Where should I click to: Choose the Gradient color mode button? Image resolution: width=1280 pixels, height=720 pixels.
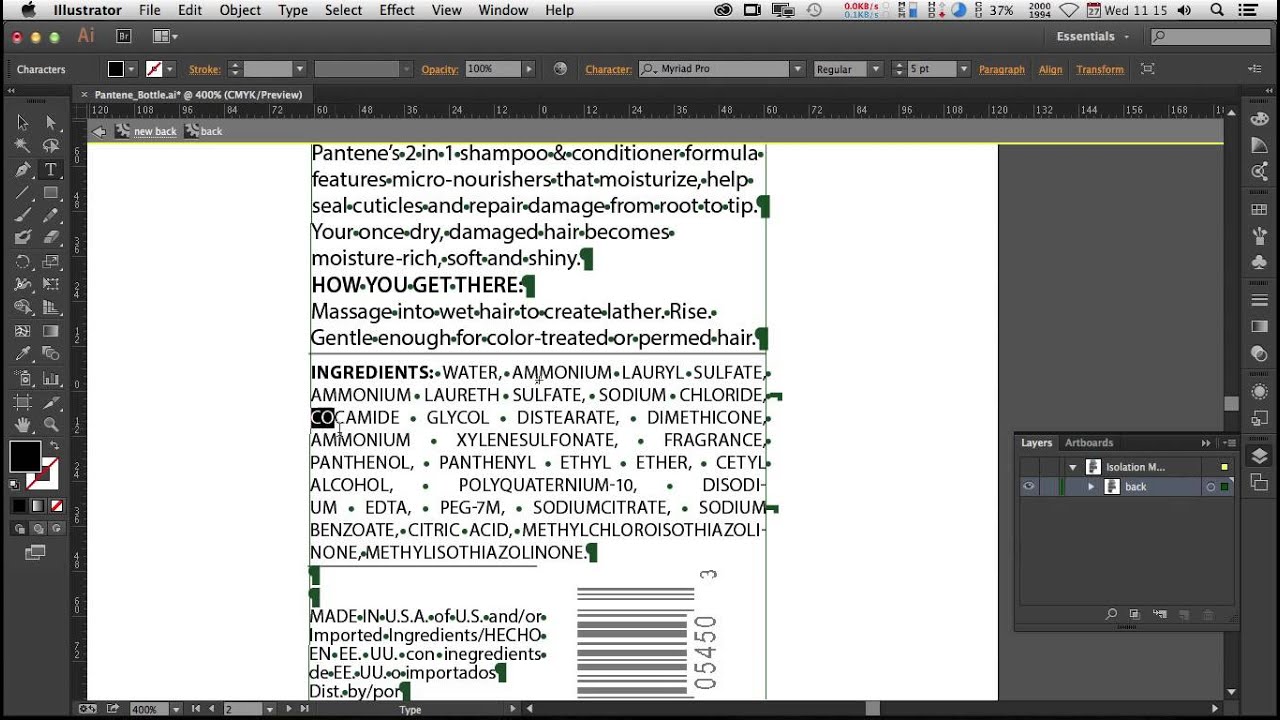[x=38, y=506]
